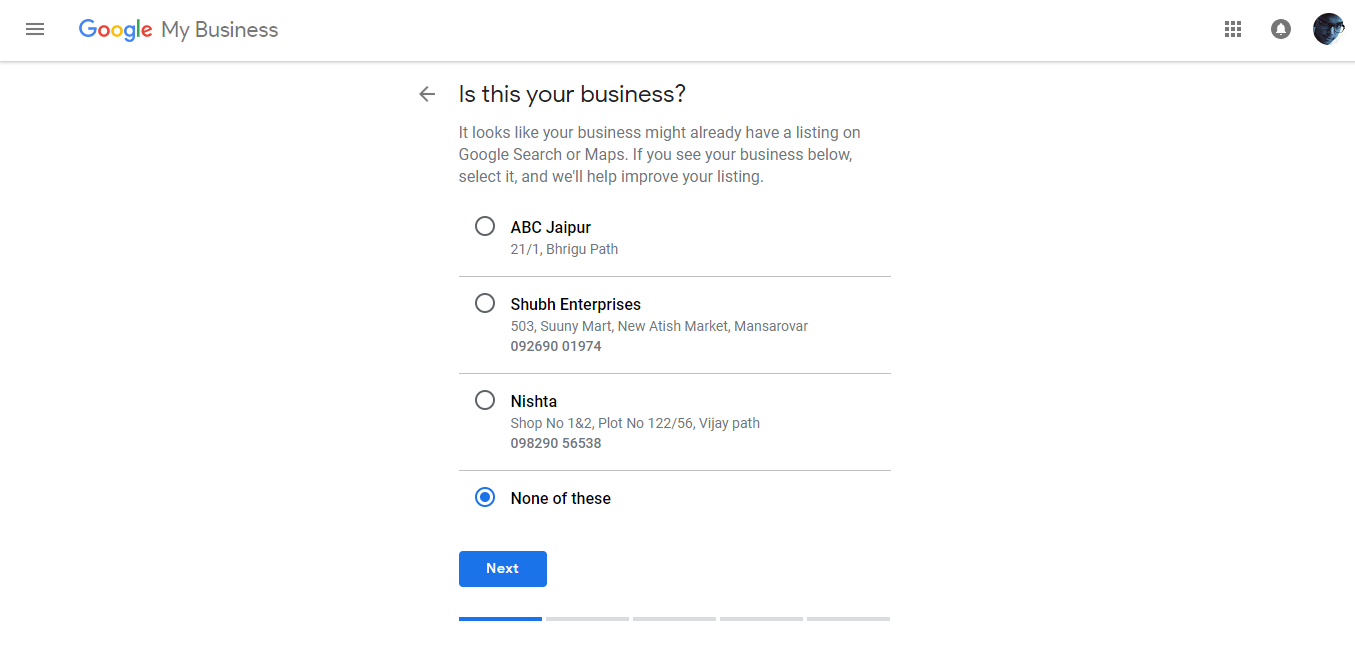Viewport: 1355px width, 645px height.
Task: Click phone number 098290 56538
Action: tap(556, 443)
